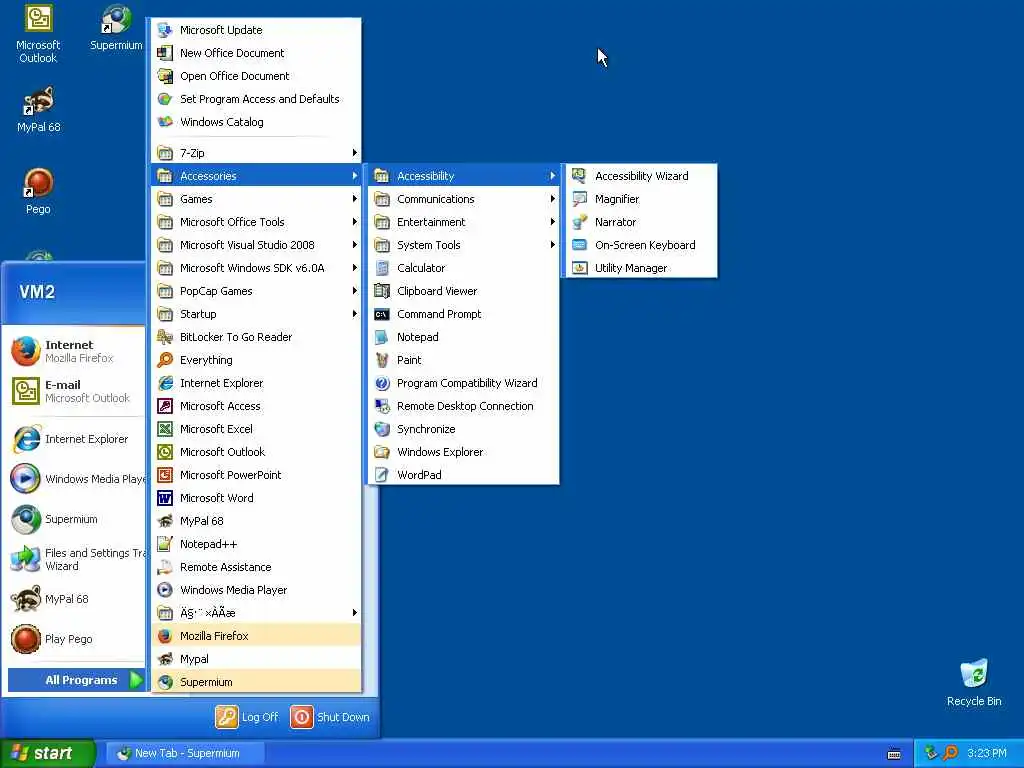This screenshot has width=1024, height=768.
Task: Open Remote Assistance
Action: pos(256,567)
